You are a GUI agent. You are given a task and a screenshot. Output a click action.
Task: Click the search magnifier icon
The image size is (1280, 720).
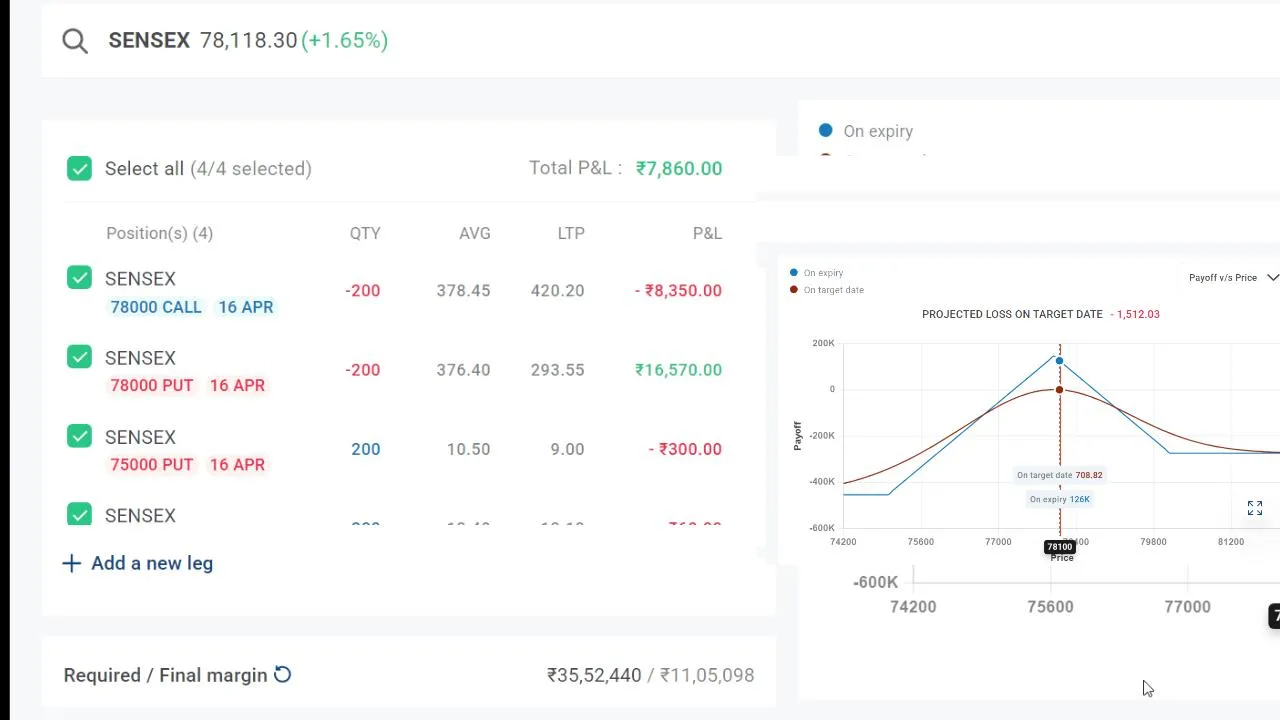[x=75, y=41]
